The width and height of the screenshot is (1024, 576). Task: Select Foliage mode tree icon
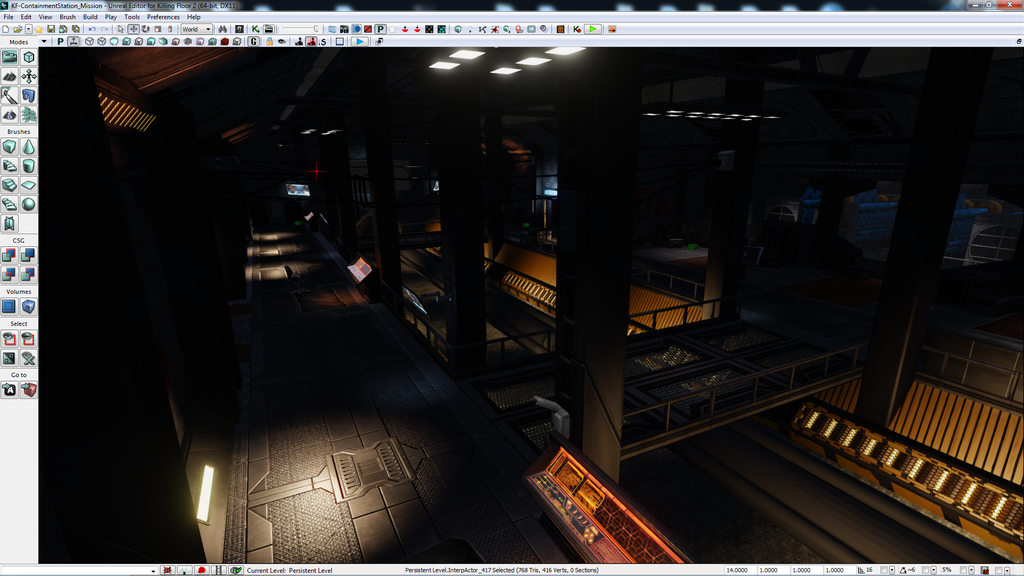tap(29, 116)
